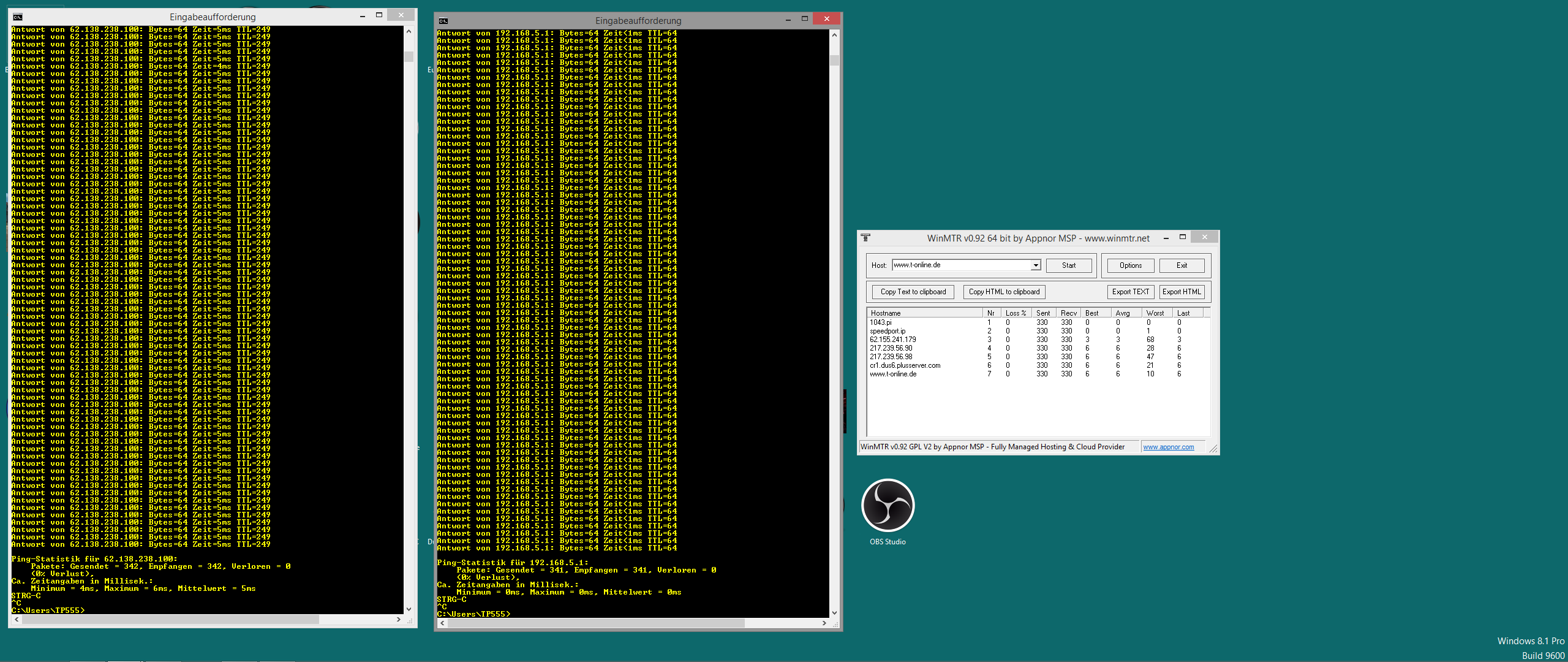
Task: Click the Worst column header
Action: pyautogui.click(x=1155, y=313)
